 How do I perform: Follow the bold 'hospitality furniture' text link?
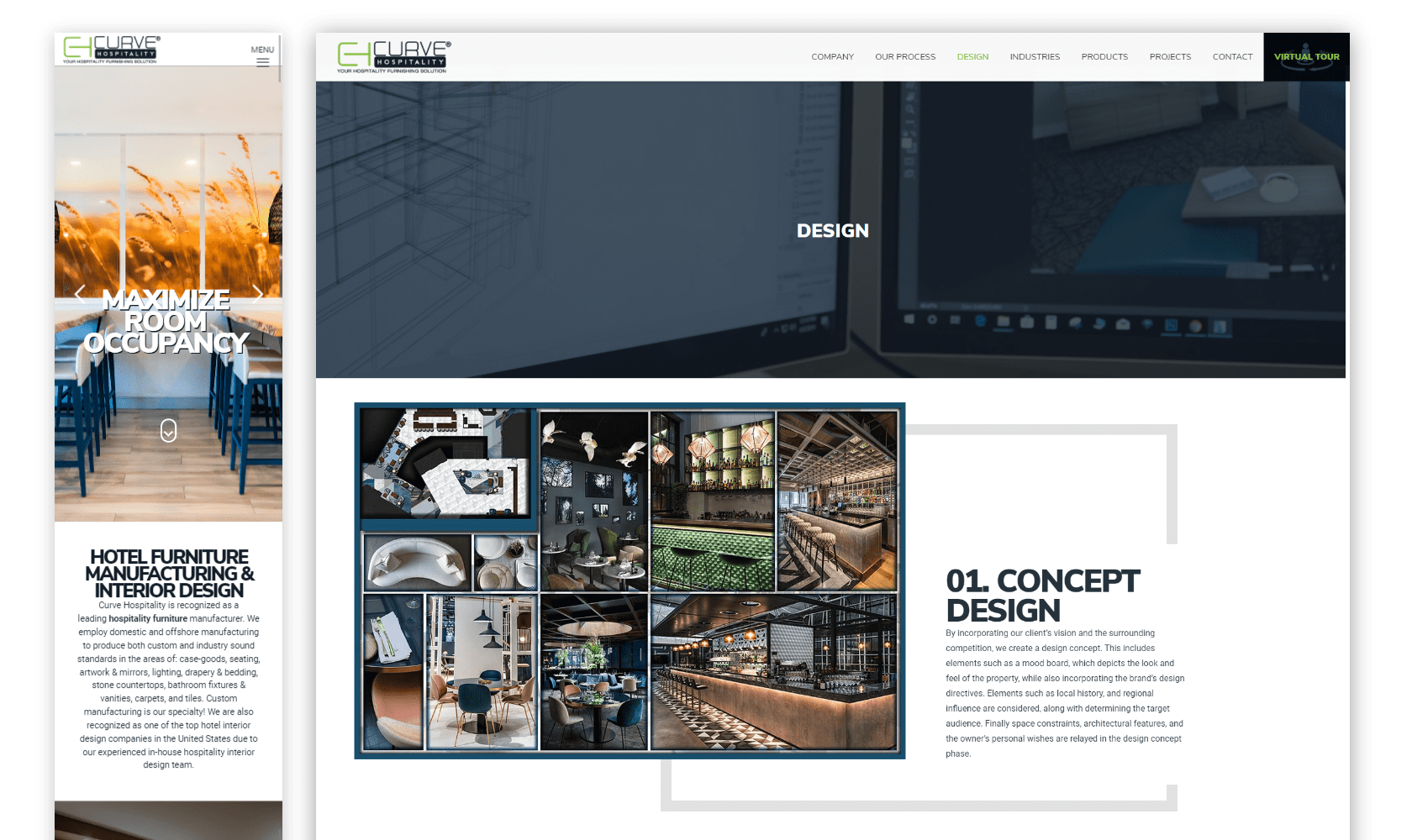point(148,618)
